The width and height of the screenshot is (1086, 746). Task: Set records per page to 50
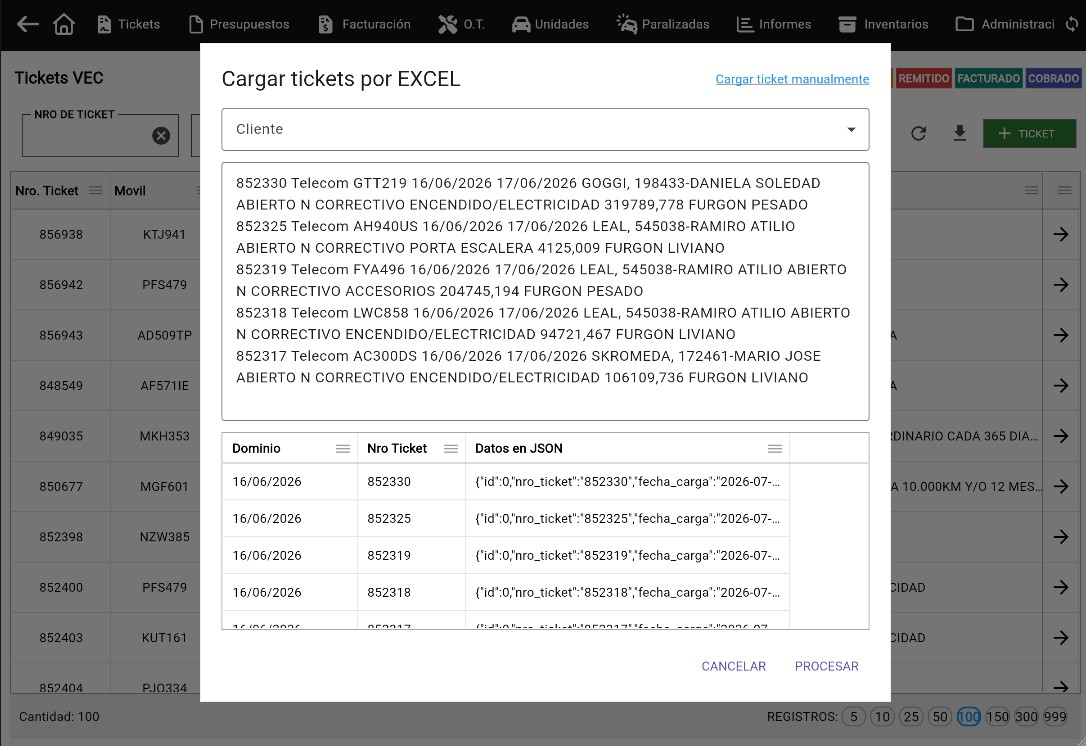tap(940, 717)
